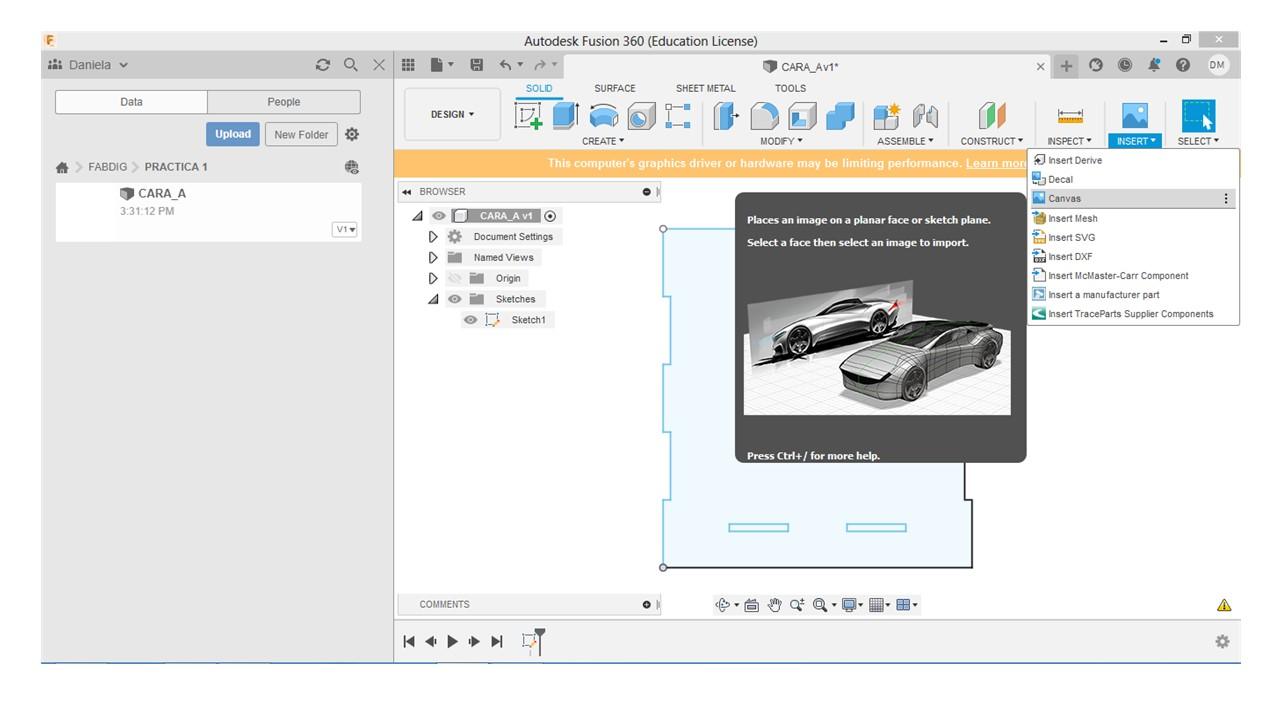Click the New Folder button

coord(301,134)
